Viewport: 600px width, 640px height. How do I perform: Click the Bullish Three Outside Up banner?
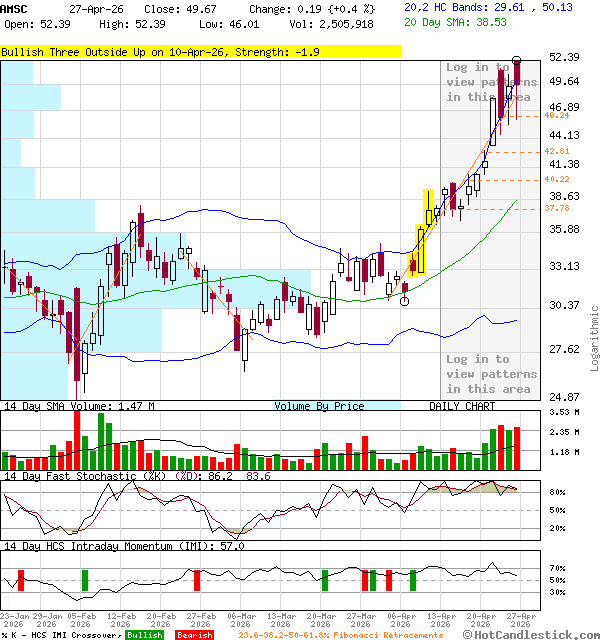click(200, 52)
